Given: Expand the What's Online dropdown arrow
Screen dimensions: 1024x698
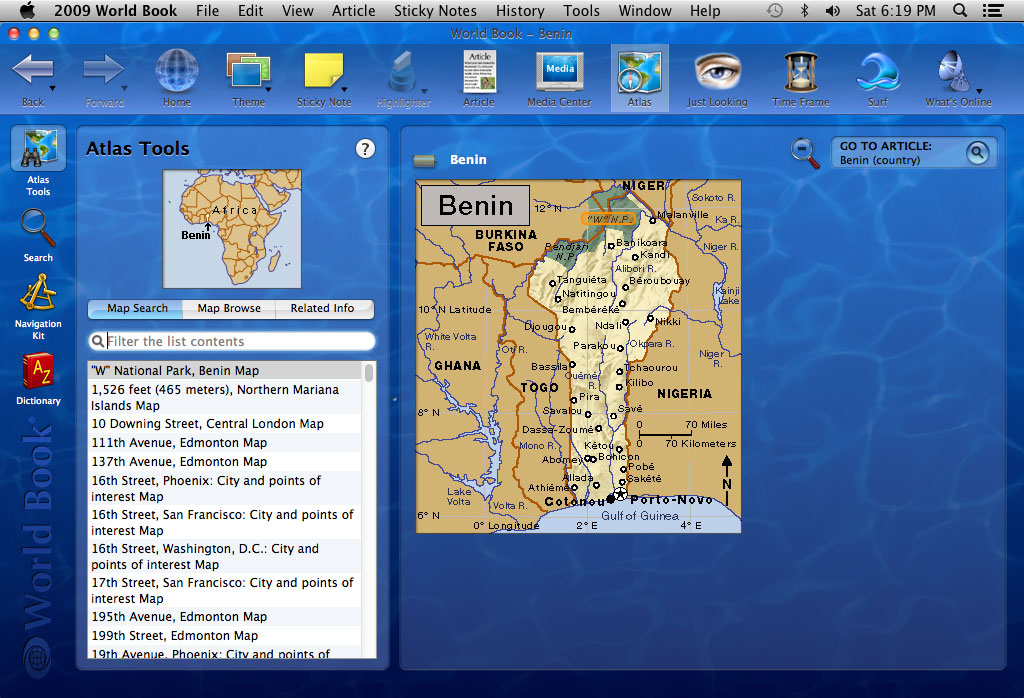Looking at the screenshot, I should [979, 91].
